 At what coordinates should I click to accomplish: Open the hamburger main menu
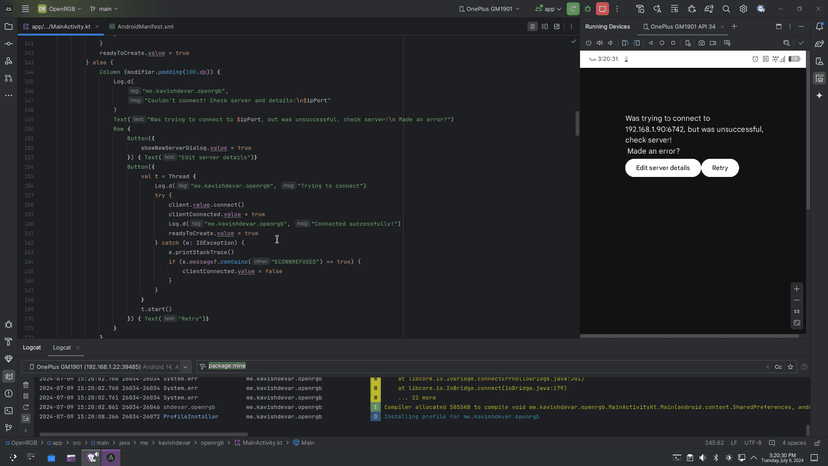(x=25, y=8)
